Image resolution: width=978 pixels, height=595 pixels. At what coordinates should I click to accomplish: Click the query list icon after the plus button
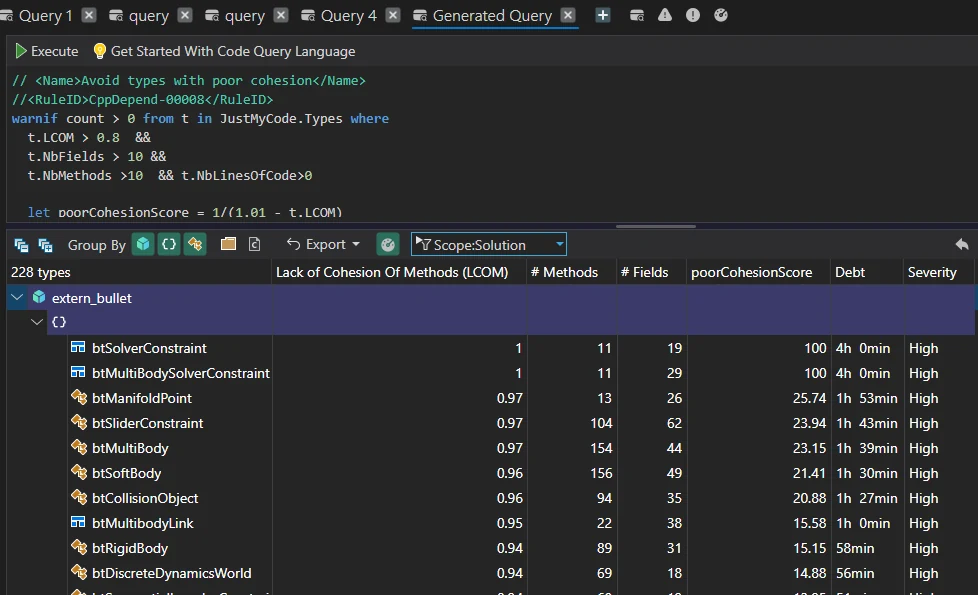(x=637, y=16)
